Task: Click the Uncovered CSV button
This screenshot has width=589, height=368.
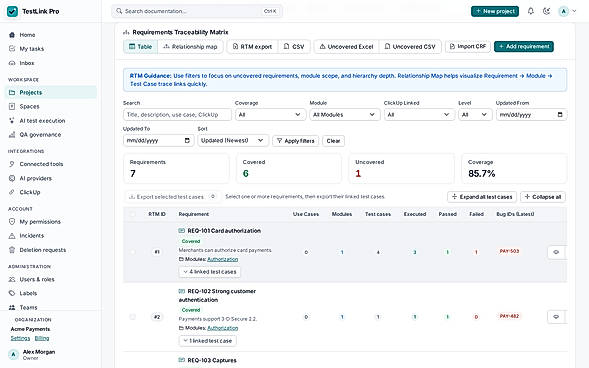Action: pyautogui.click(x=410, y=47)
